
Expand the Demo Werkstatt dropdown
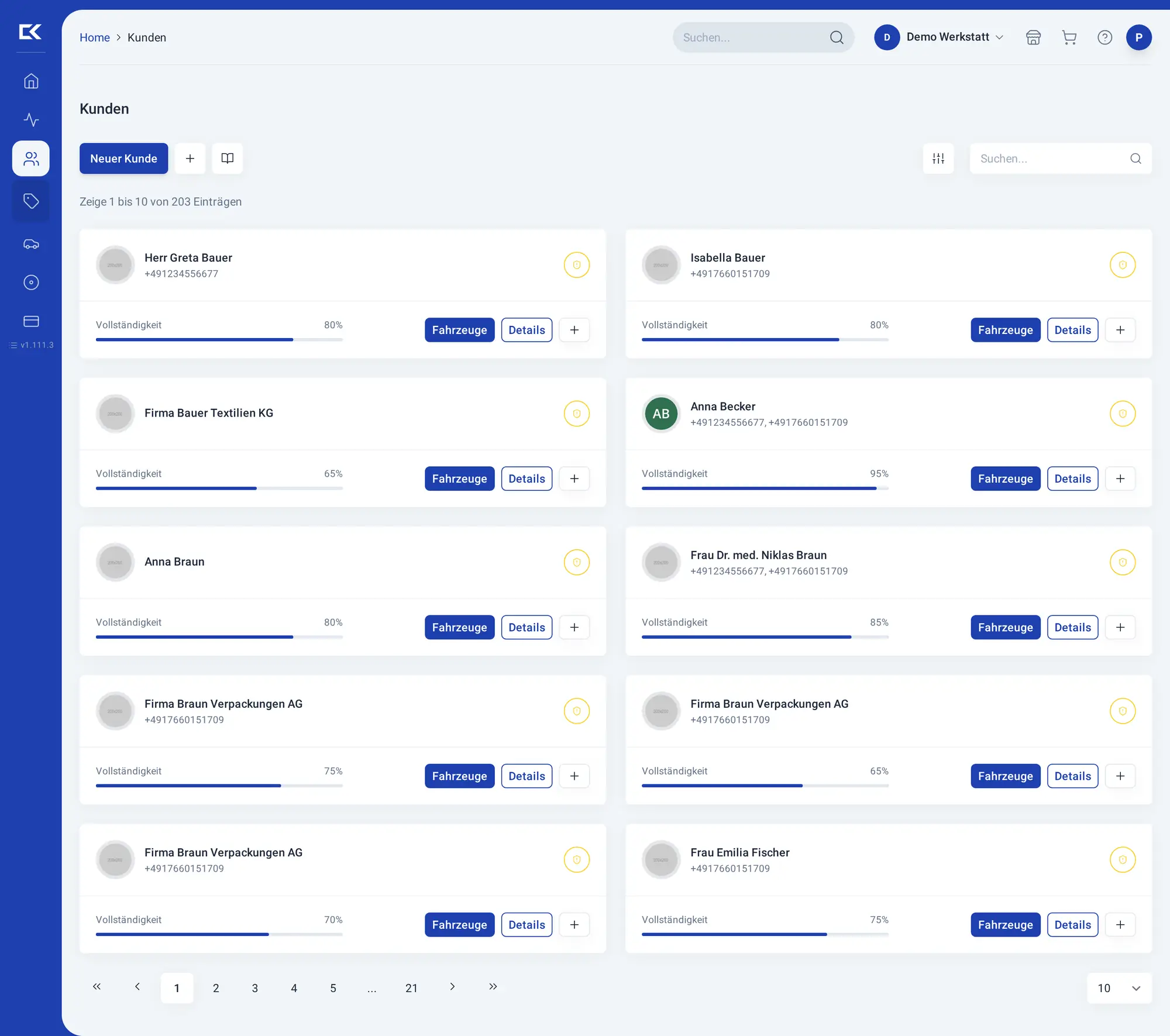(x=940, y=37)
